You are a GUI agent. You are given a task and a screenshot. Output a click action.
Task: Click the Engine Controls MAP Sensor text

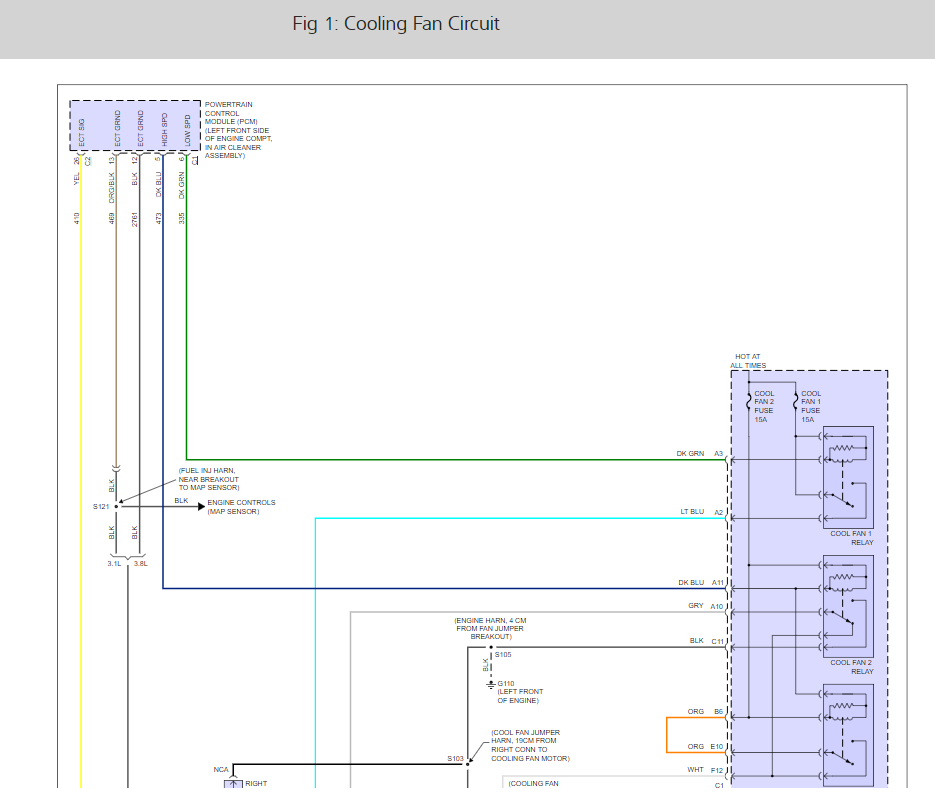coord(241,507)
